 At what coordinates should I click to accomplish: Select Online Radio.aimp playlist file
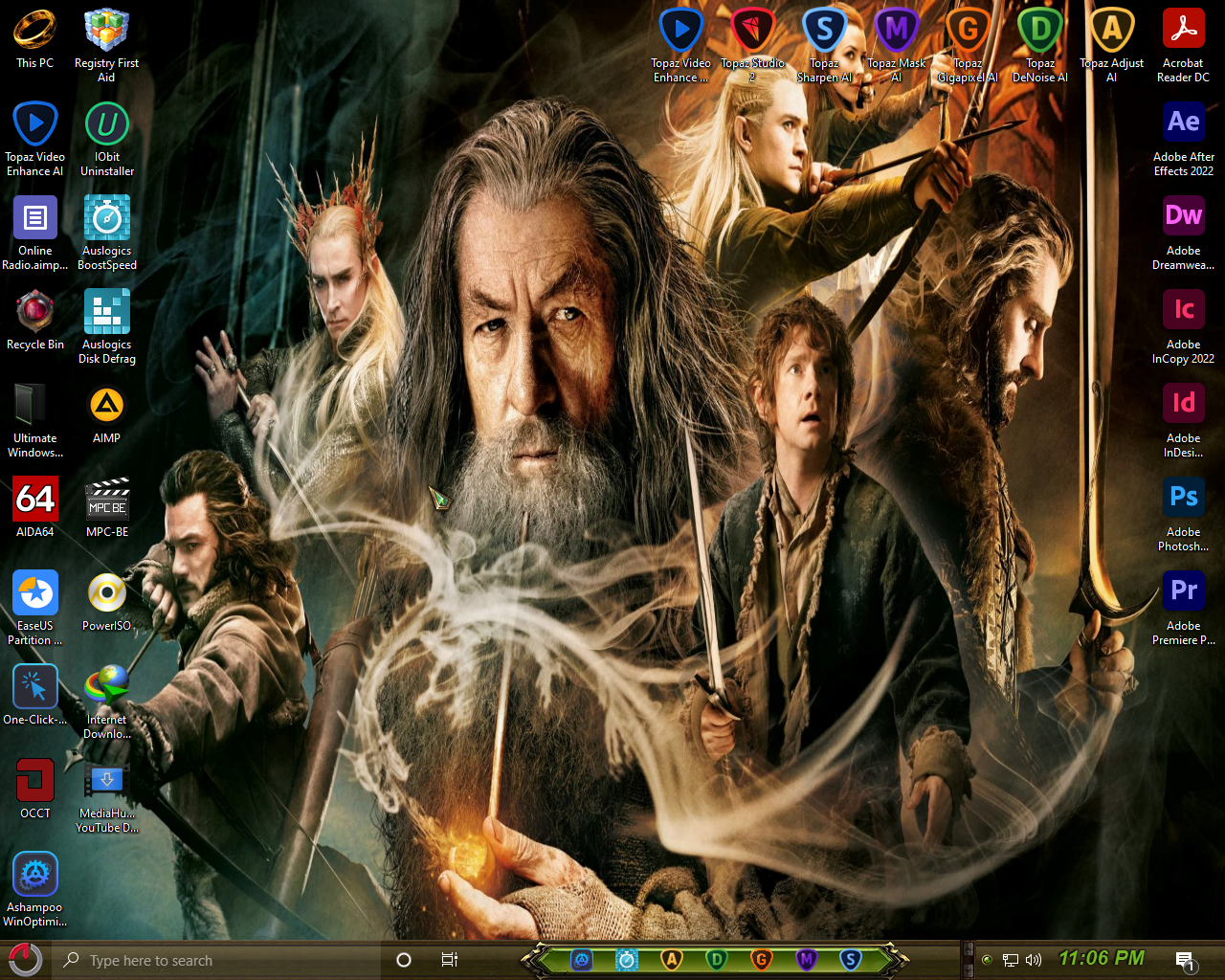[x=34, y=233]
